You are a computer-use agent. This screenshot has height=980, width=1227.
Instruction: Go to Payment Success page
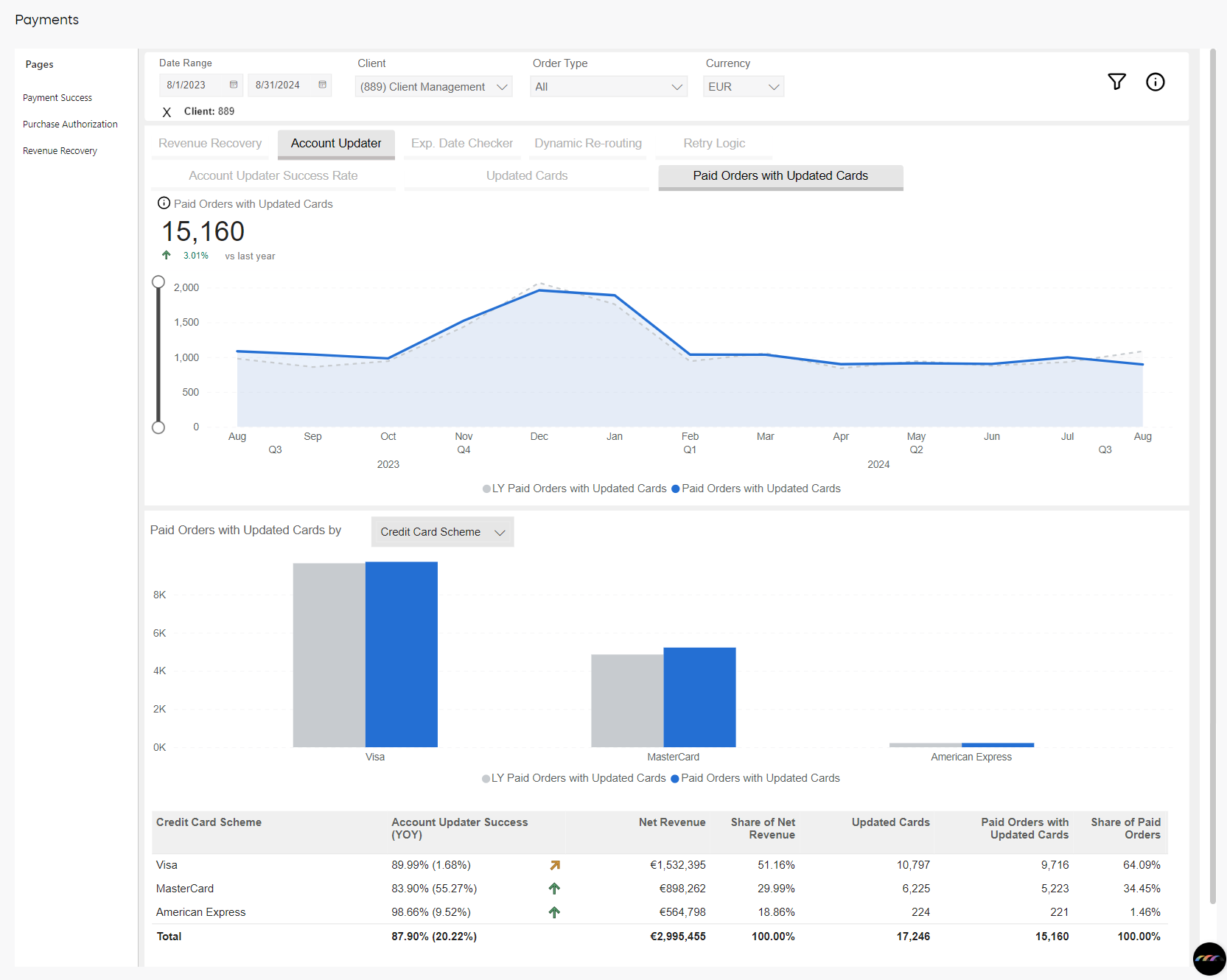pyautogui.click(x=57, y=98)
